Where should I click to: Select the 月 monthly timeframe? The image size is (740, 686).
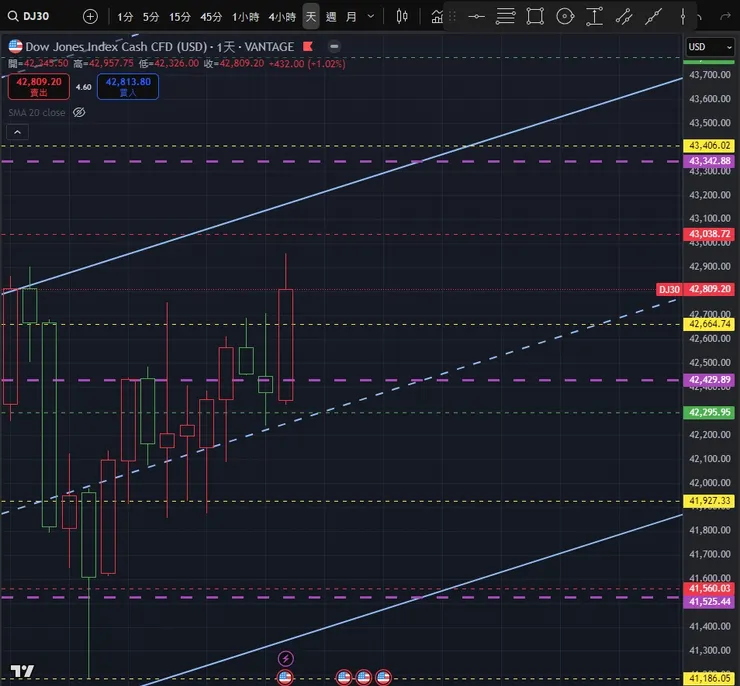coord(351,17)
